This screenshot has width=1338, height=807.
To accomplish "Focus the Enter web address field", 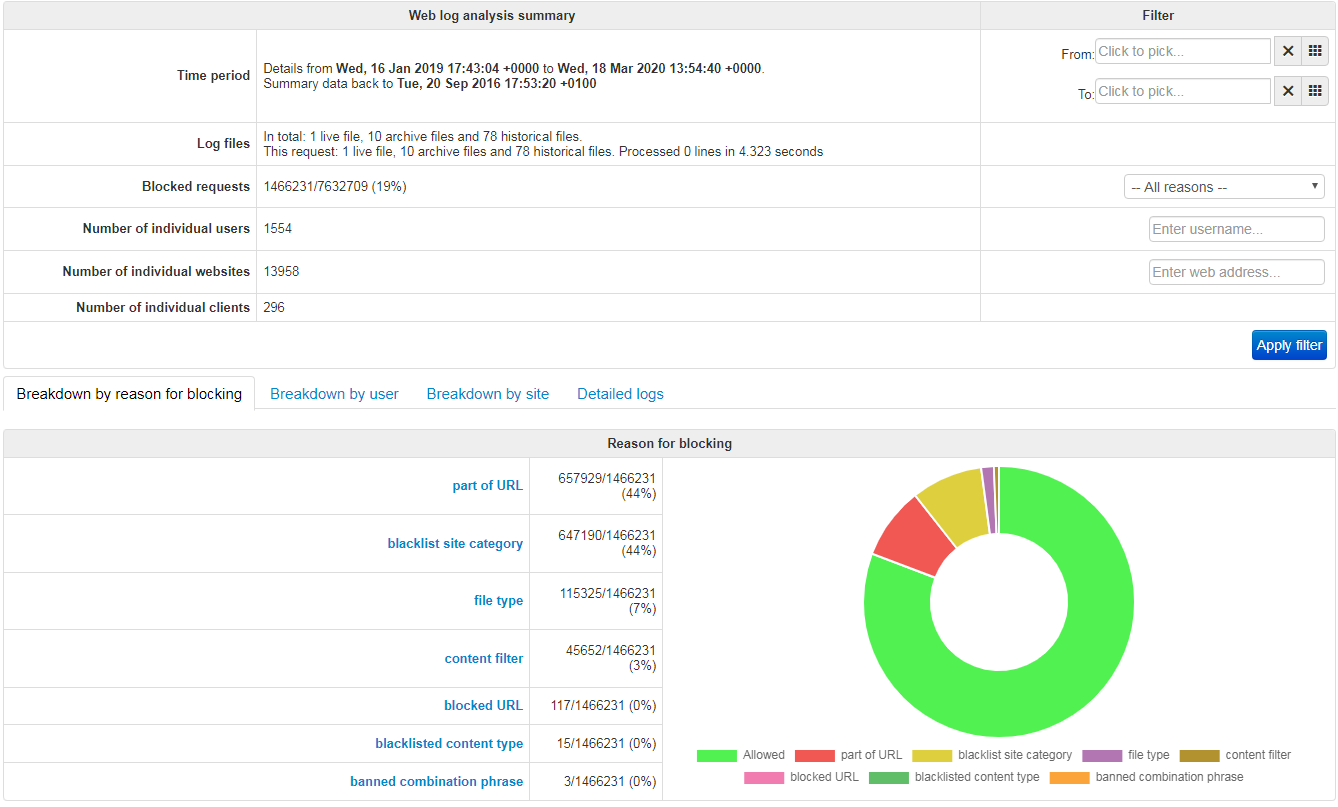I will (x=1236, y=272).
